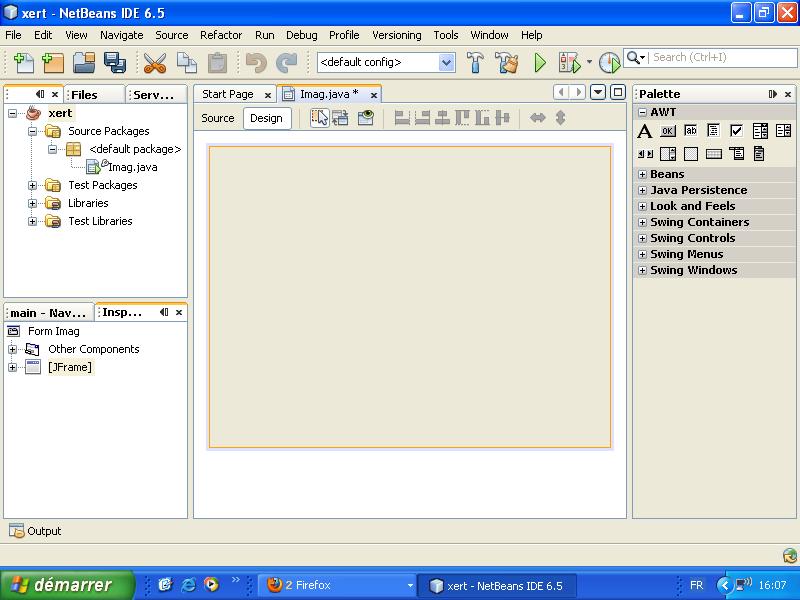Open the 2 Firefox taskbar button

[x=339, y=585]
